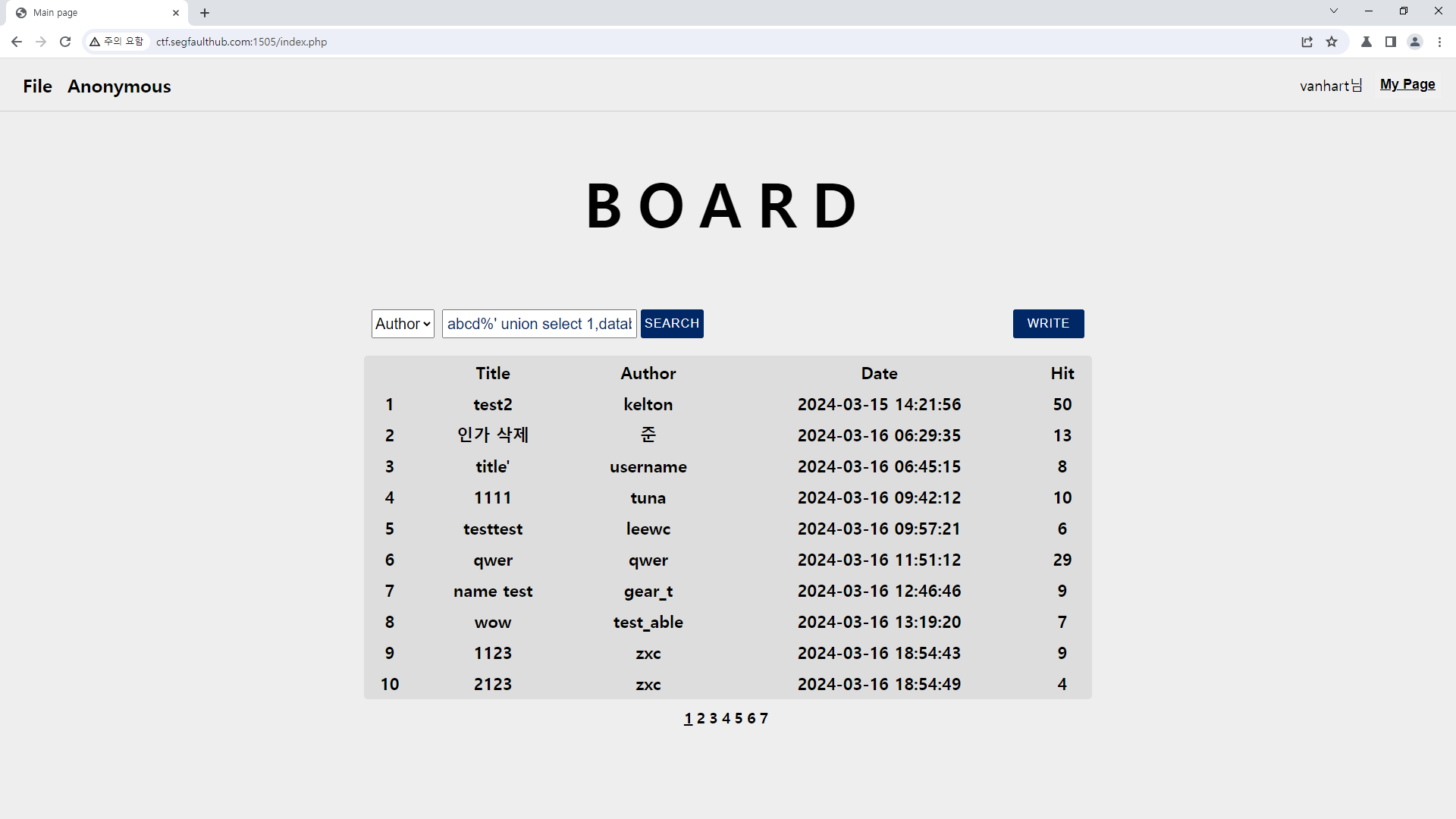Open Chrome Labs flask icon
The height and width of the screenshot is (819, 1456).
pos(1367,42)
